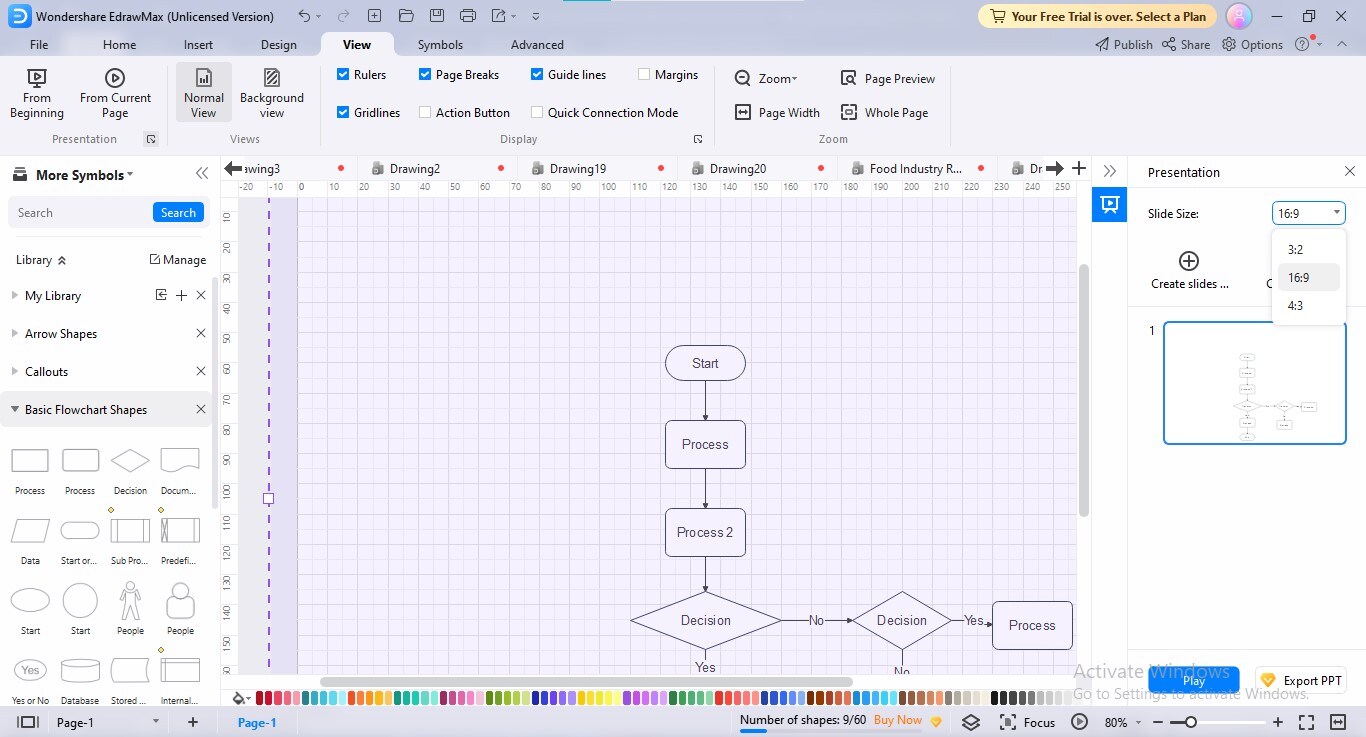Enter Focus mode from status bar
This screenshot has width=1366, height=737.
[x=1027, y=722]
